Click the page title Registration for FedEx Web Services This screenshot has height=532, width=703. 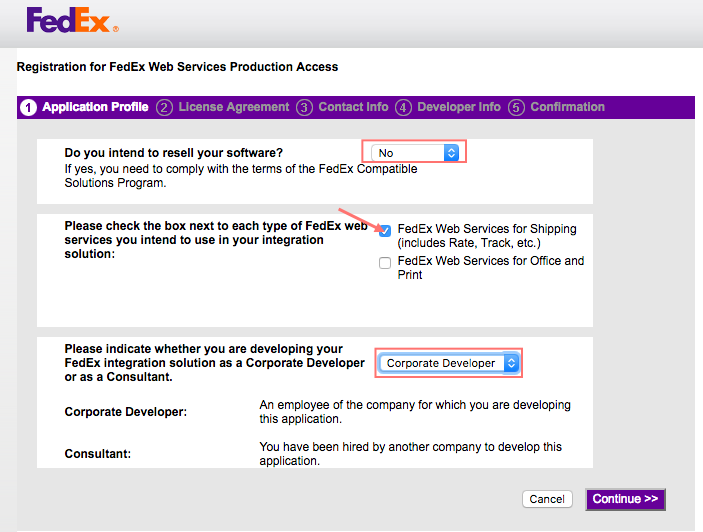coord(178,67)
